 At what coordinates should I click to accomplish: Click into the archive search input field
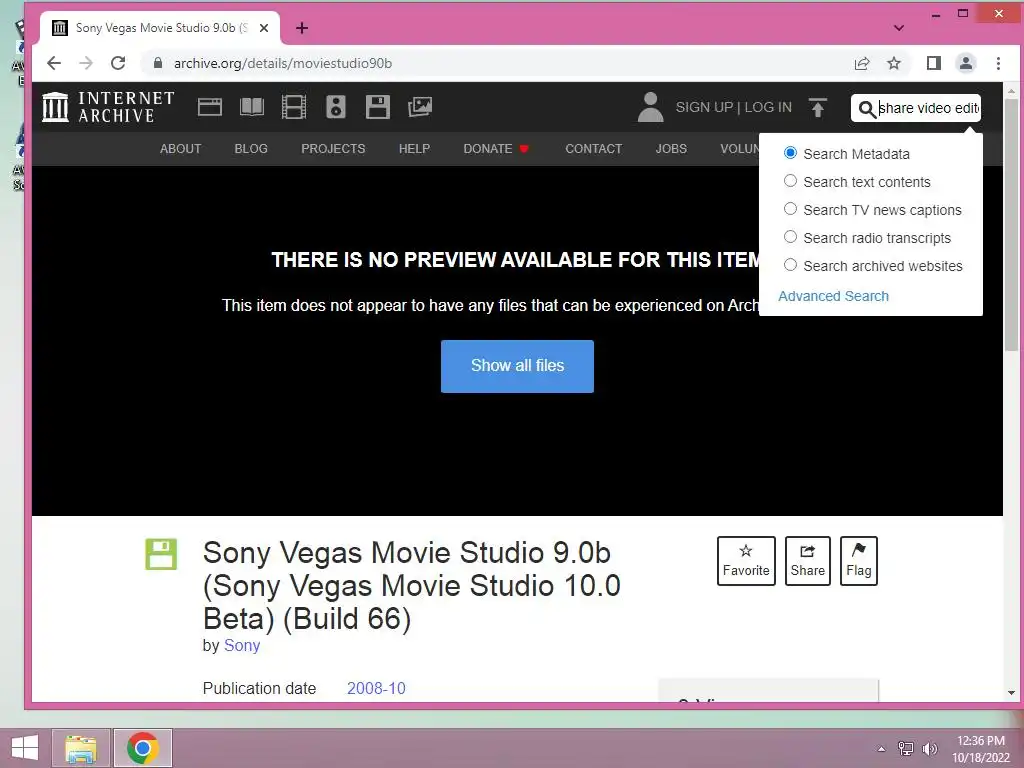tap(928, 108)
